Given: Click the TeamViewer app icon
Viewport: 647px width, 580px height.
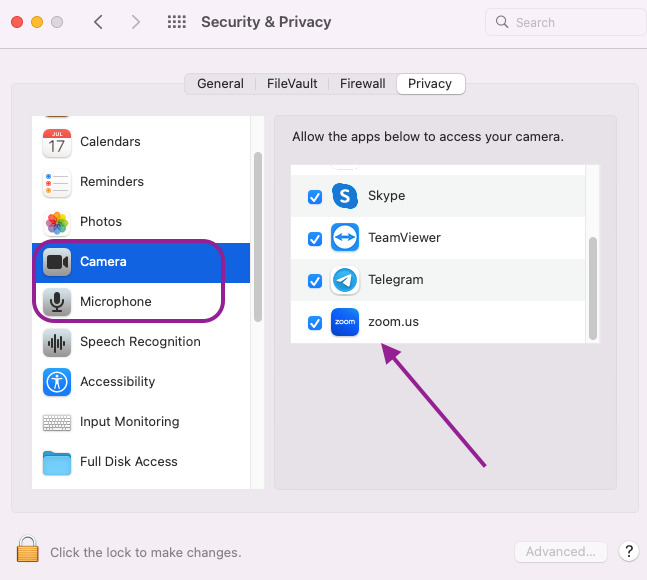Looking at the screenshot, I should [345, 238].
